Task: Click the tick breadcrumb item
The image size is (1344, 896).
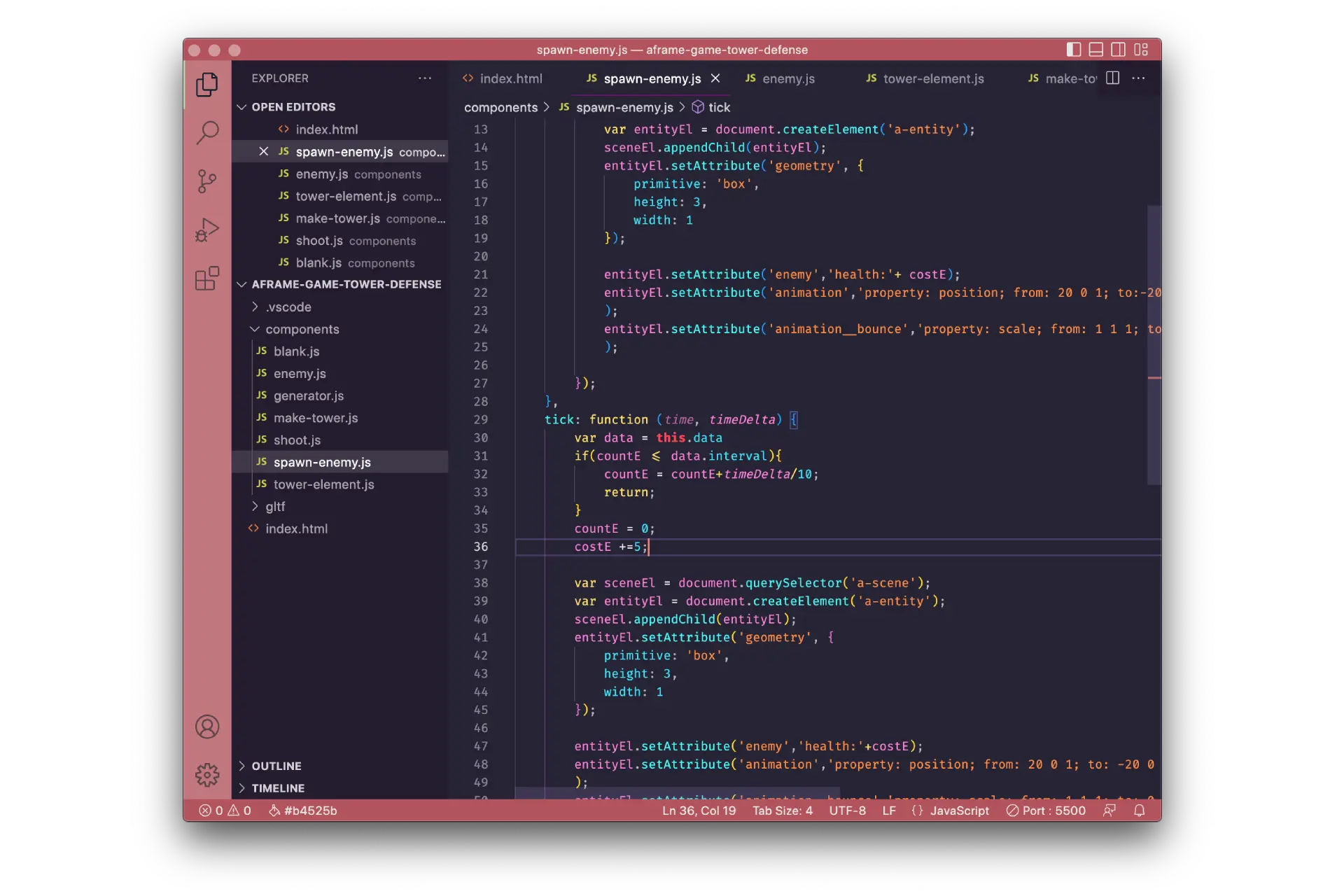Action: [x=719, y=107]
